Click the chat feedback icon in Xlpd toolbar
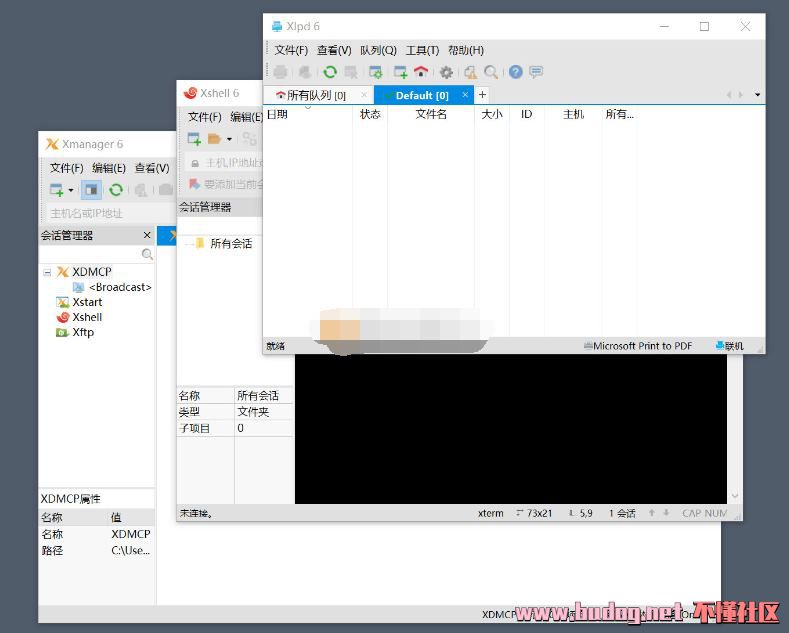The width and height of the screenshot is (789, 633). 536,72
